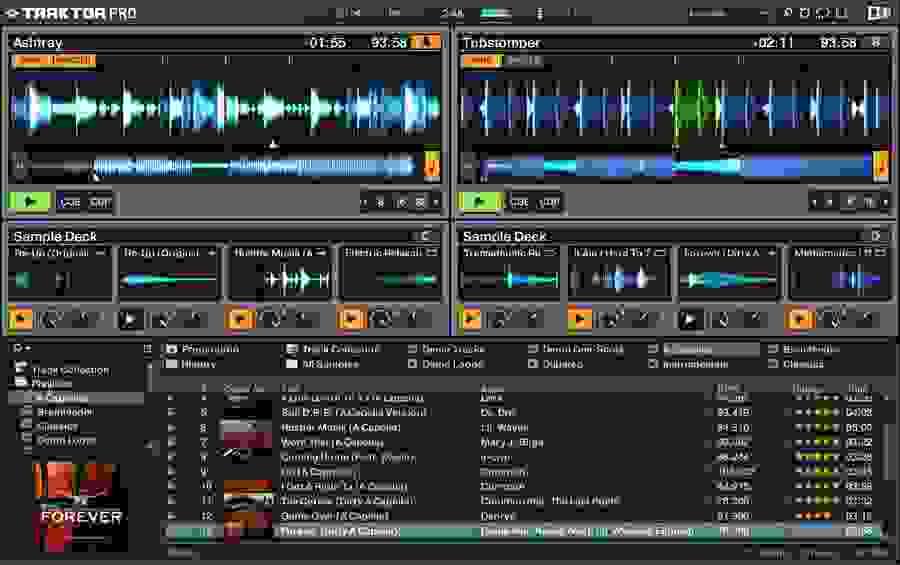Screen dimensions: 900x565
Task: Open the third Deck C sample slot menu
Action: tap(321, 253)
